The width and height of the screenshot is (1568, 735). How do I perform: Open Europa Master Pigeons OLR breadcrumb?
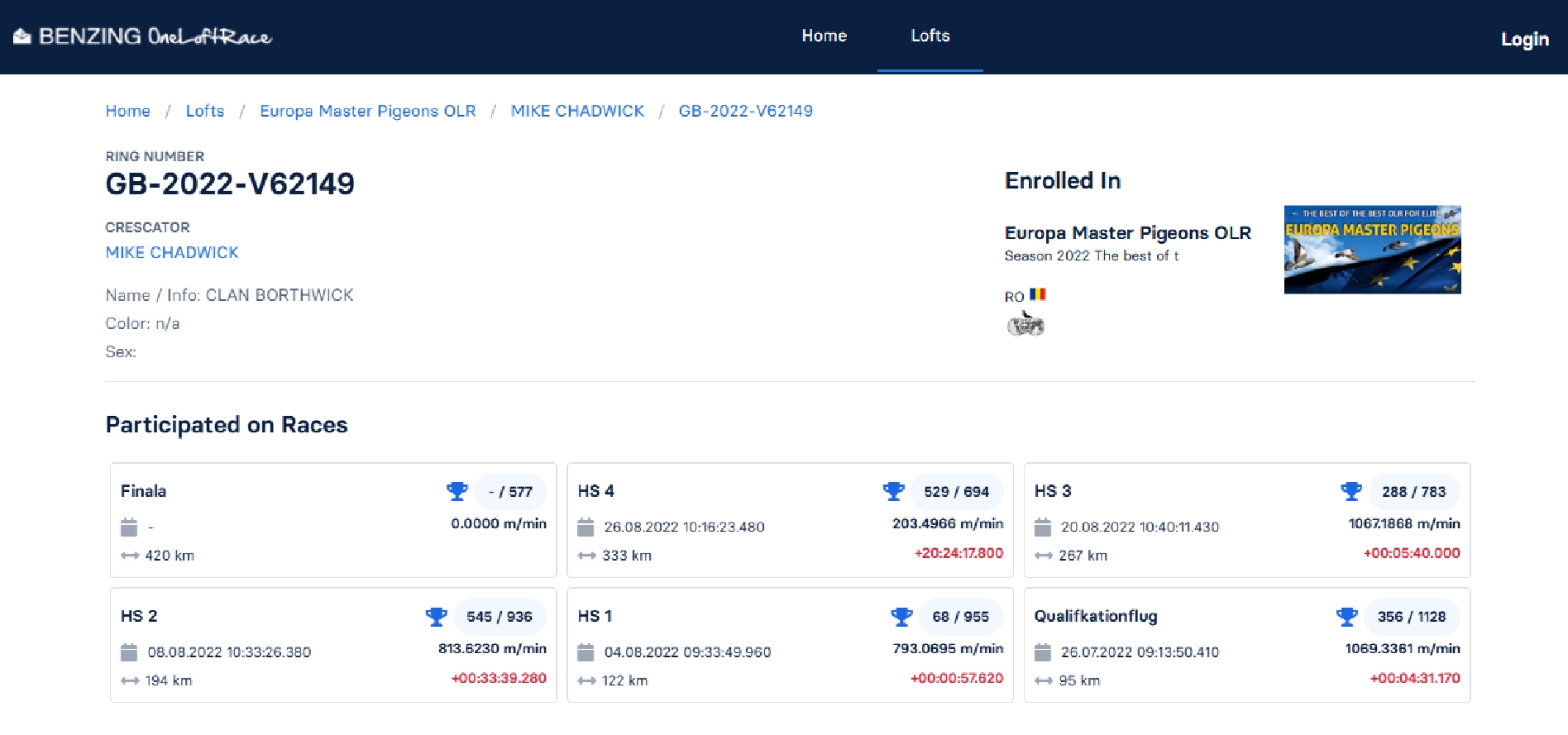pos(367,111)
